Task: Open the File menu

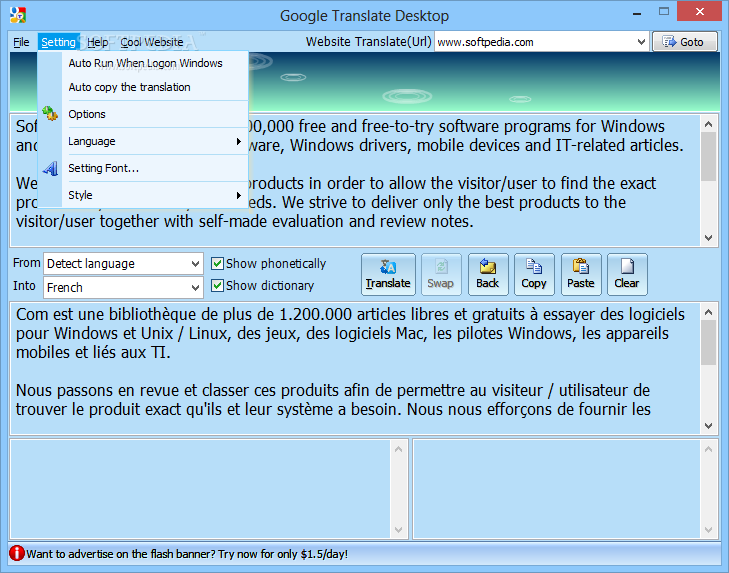Action: tap(21, 42)
